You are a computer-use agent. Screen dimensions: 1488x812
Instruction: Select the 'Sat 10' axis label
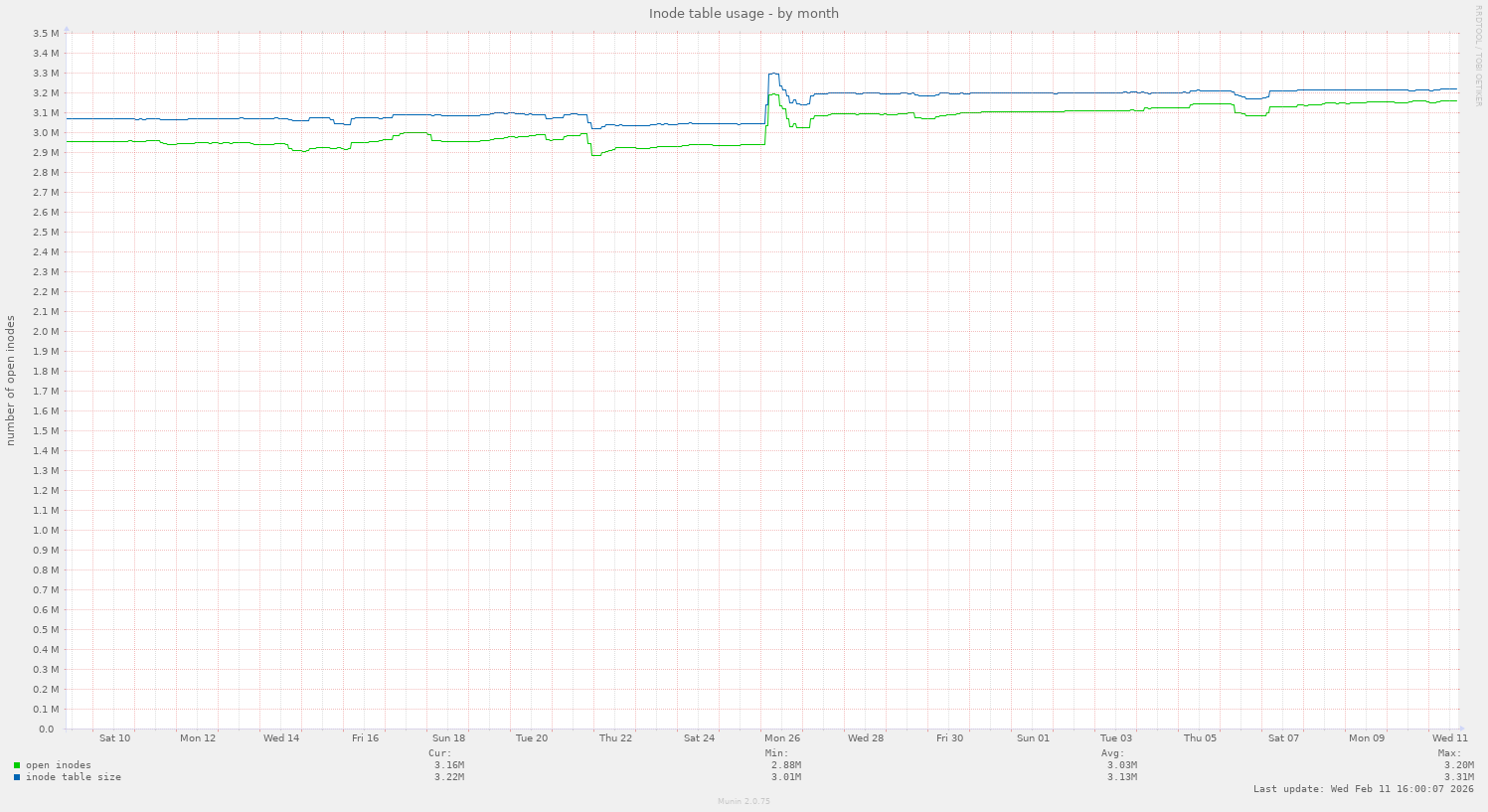point(113,738)
